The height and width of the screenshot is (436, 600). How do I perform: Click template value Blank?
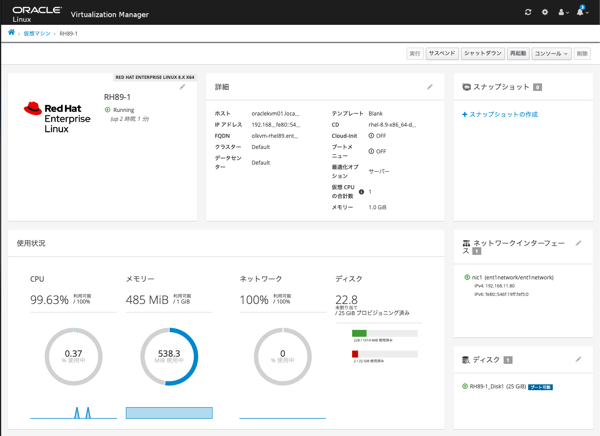coord(375,114)
